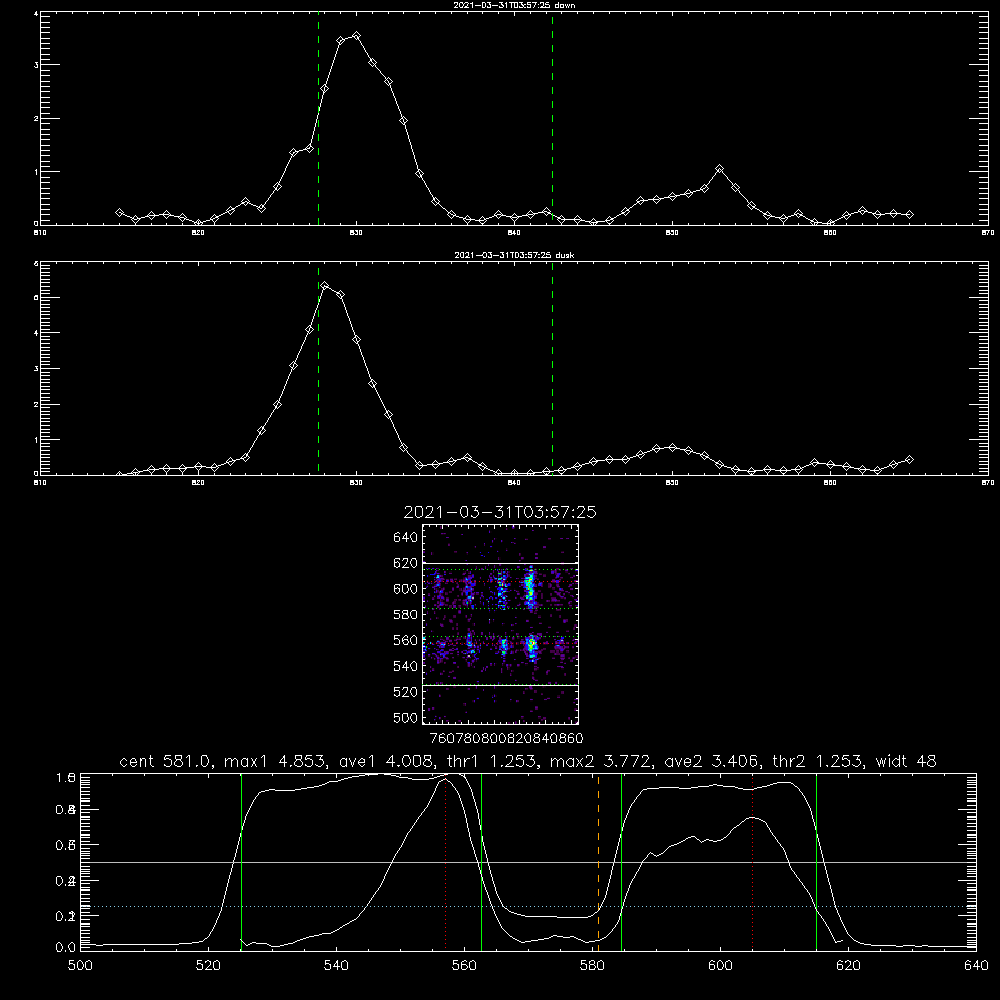1000x1000 pixels.
Task: Click the red dotted line near 605 in bottom plot
Action: (753, 861)
